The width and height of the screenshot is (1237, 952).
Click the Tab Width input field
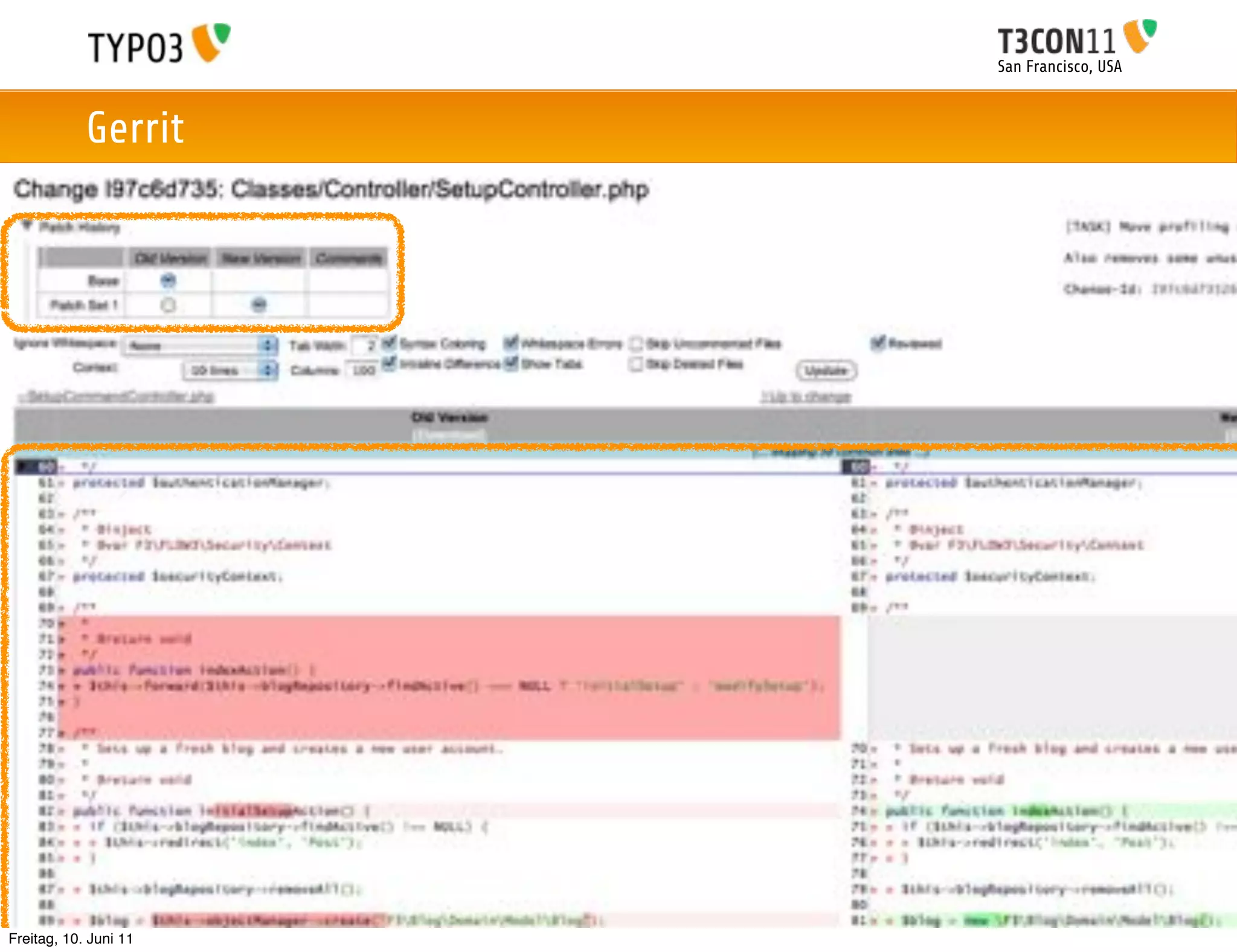[364, 346]
